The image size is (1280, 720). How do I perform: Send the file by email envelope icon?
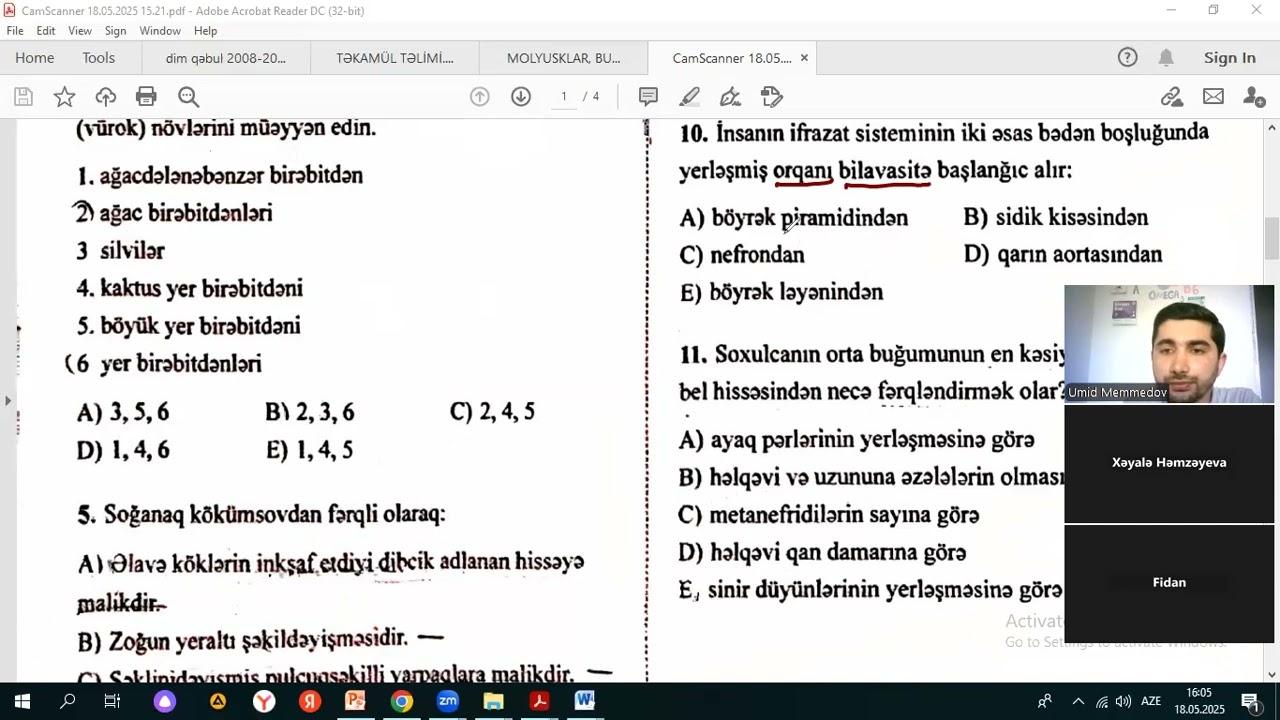click(1213, 97)
